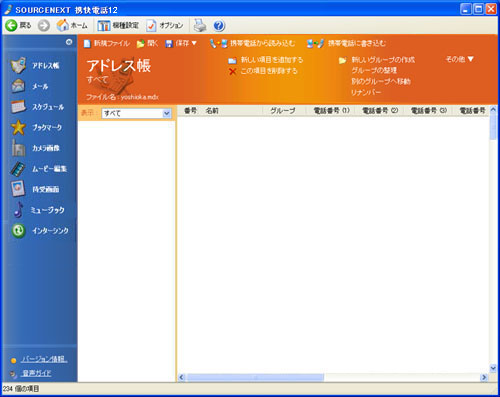Expand the Other (その他) dropdown menu

pos(459,59)
